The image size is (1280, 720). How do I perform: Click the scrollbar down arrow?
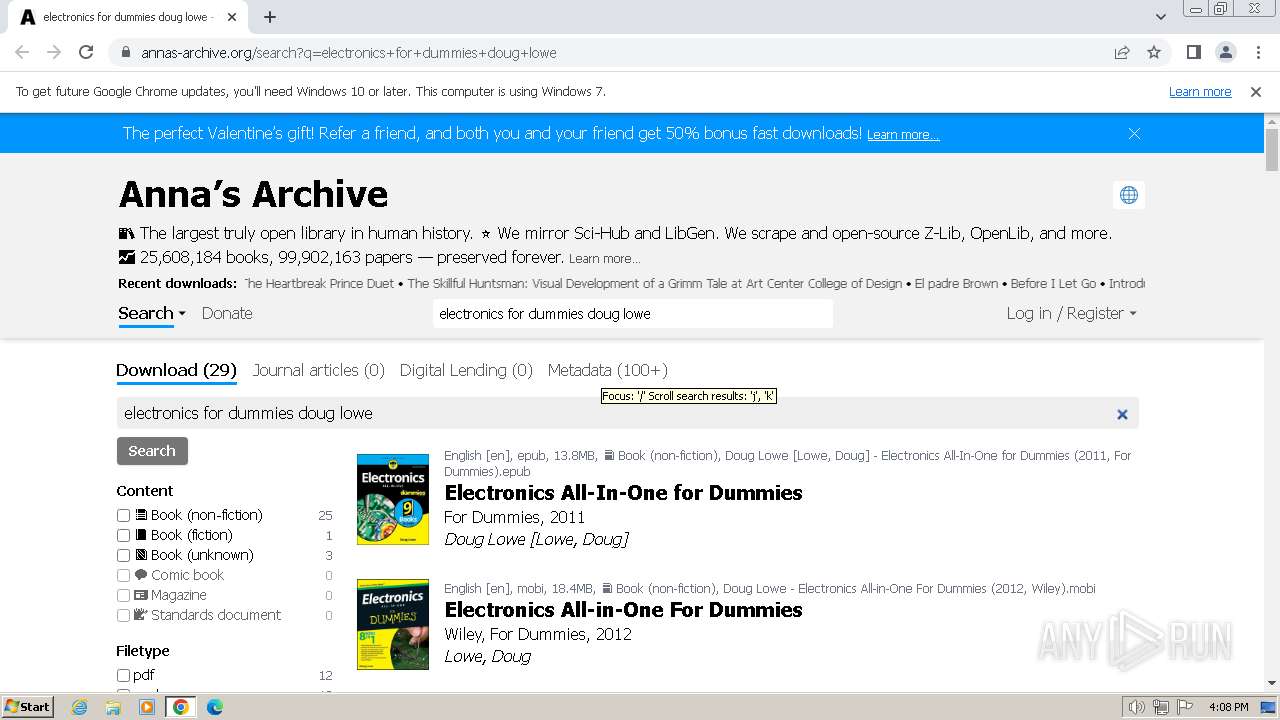pos(1272,683)
